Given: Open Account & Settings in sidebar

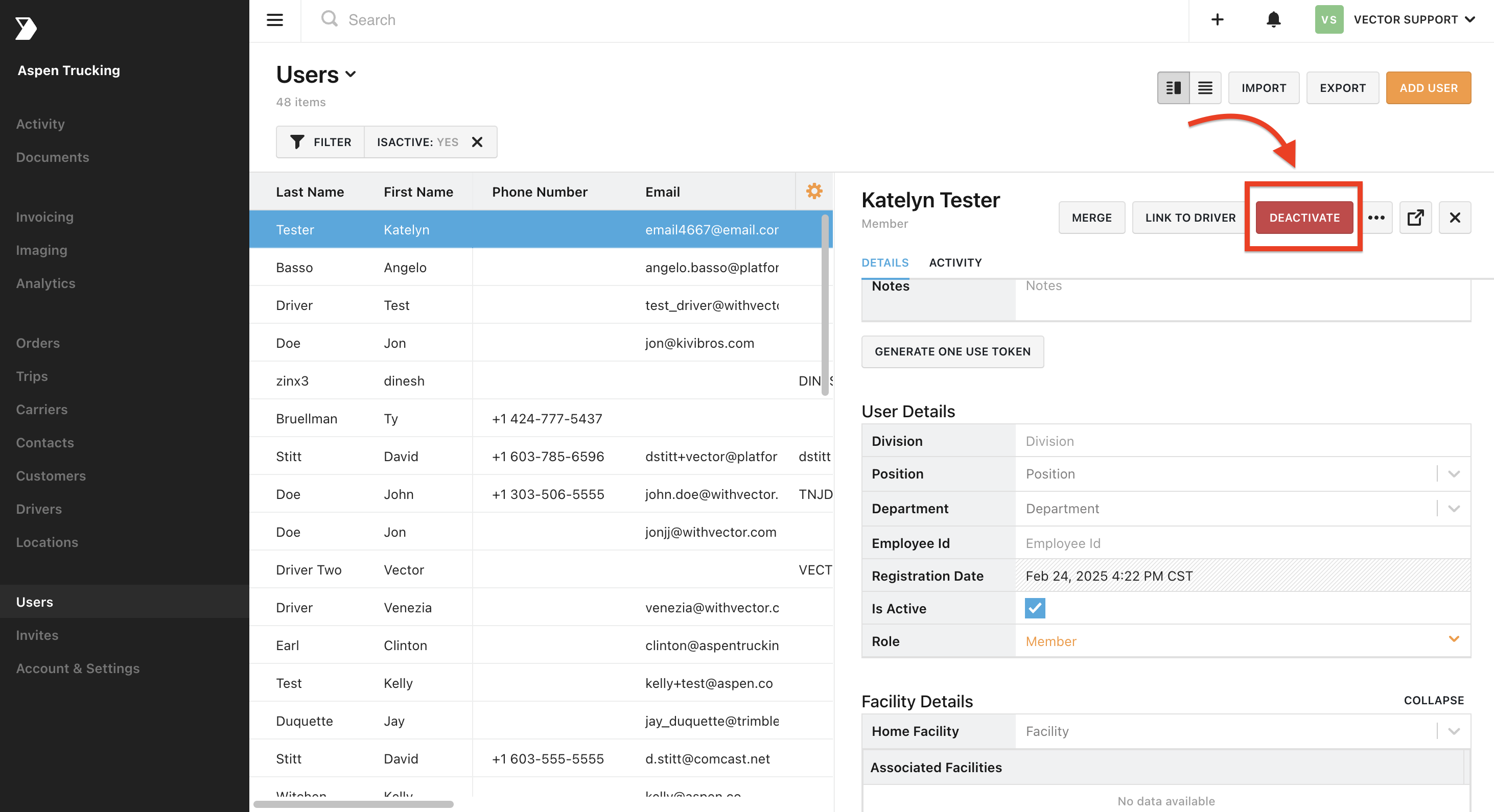Looking at the screenshot, I should coord(78,668).
